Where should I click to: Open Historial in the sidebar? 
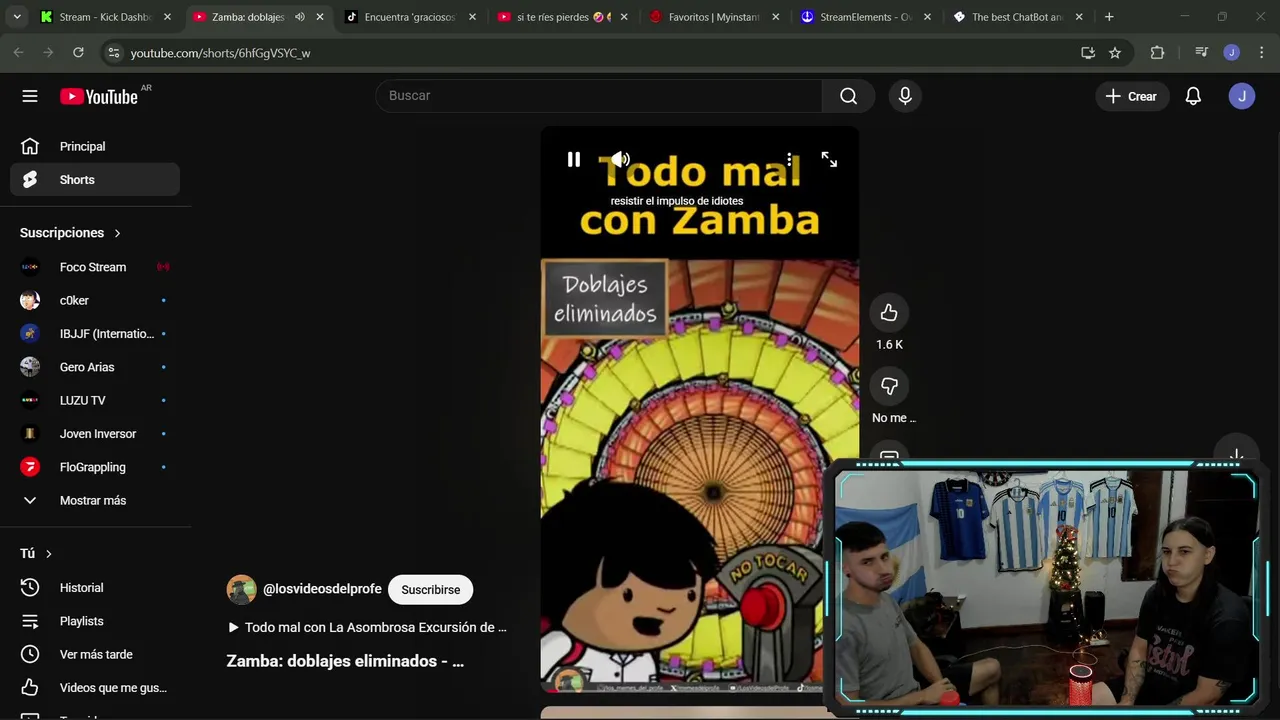click(95, 588)
